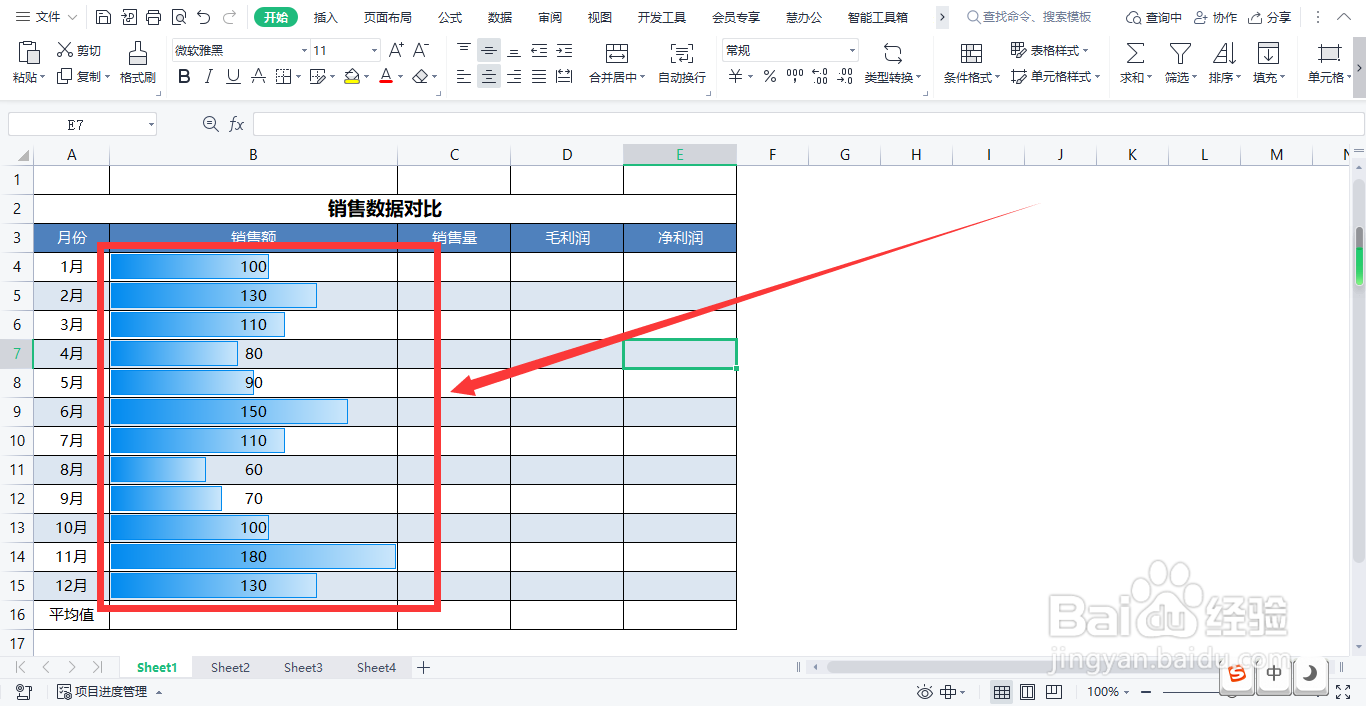The width and height of the screenshot is (1366, 706).
Task: Click 项目进度管理 in status bar
Action: 103,692
